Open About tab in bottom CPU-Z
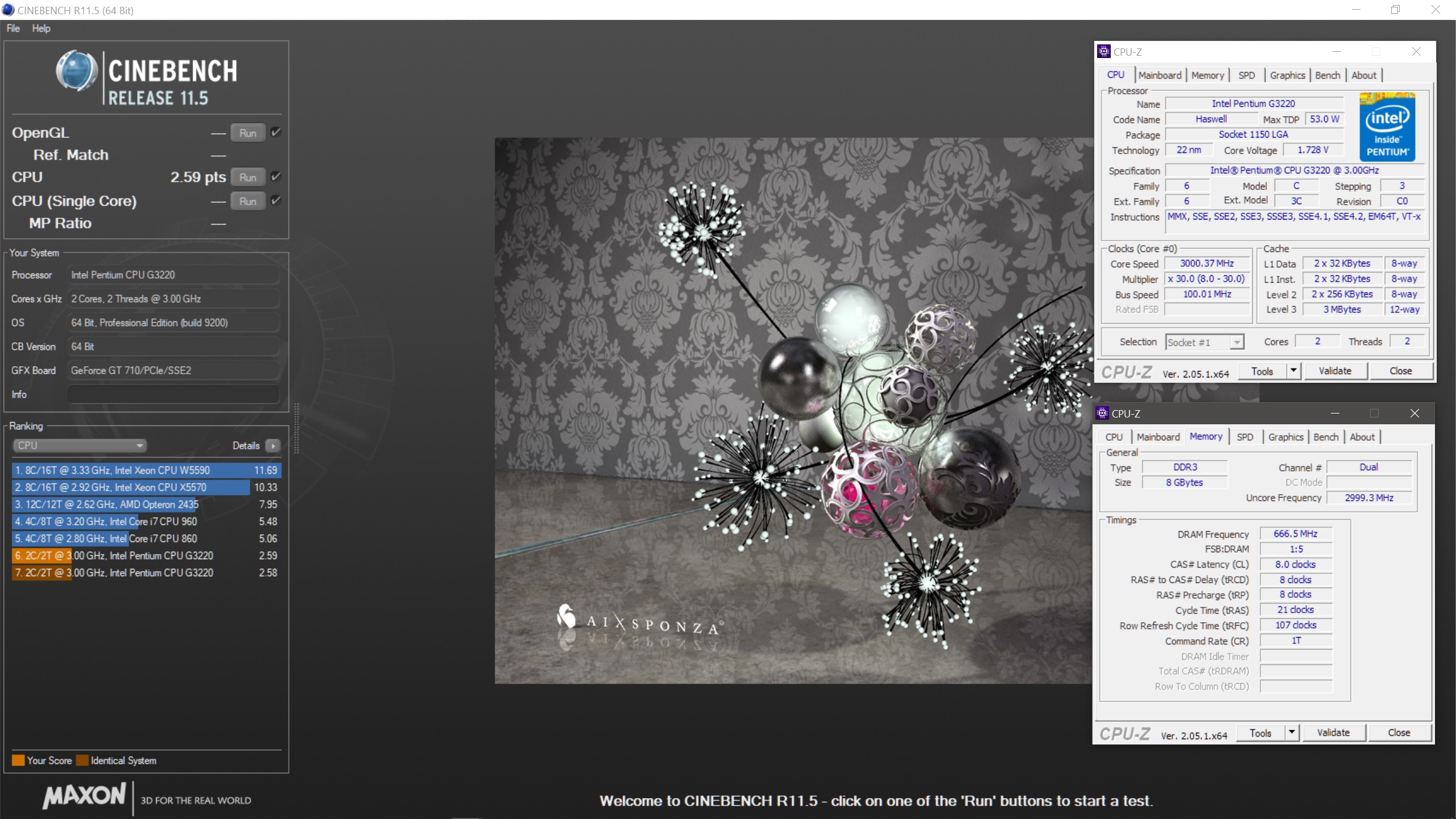Image resolution: width=1456 pixels, height=819 pixels. click(x=1362, y=437)
